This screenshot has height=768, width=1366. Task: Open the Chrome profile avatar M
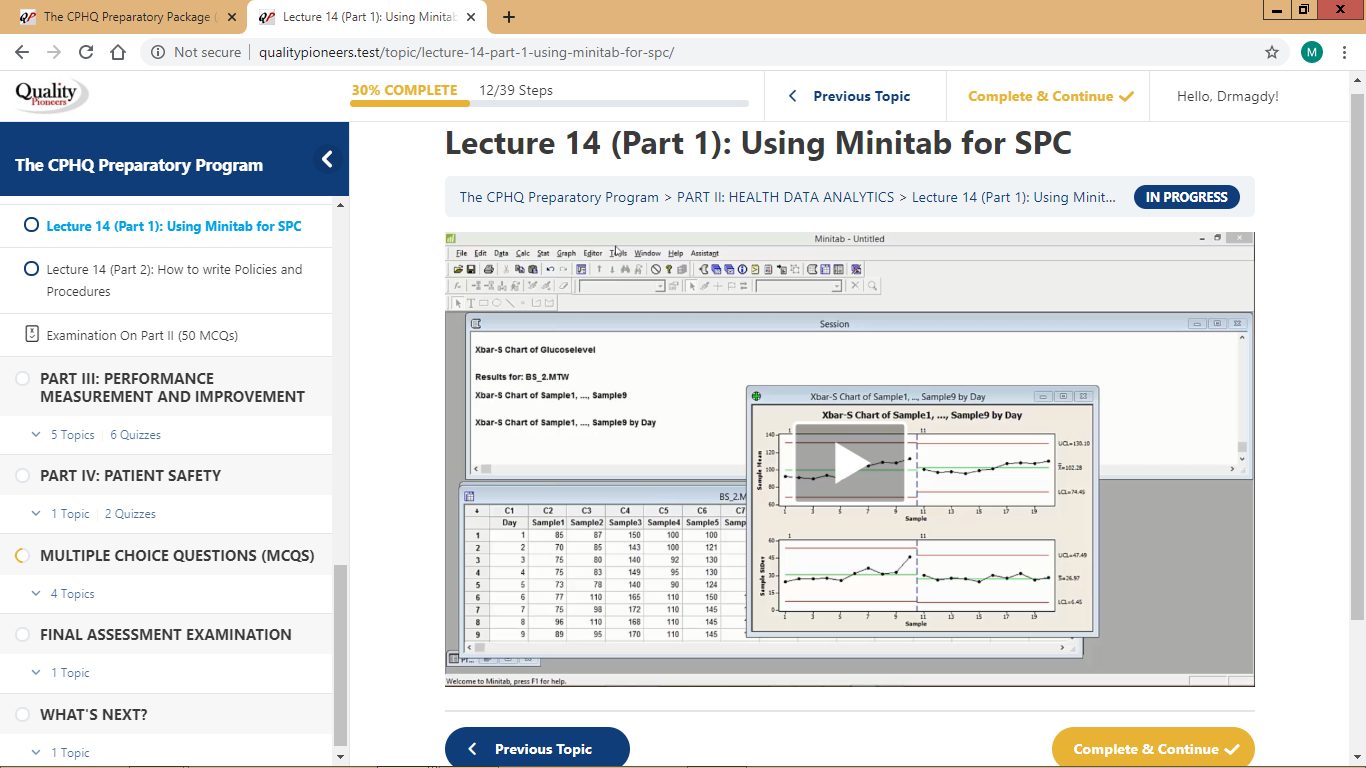[1312, 52]
